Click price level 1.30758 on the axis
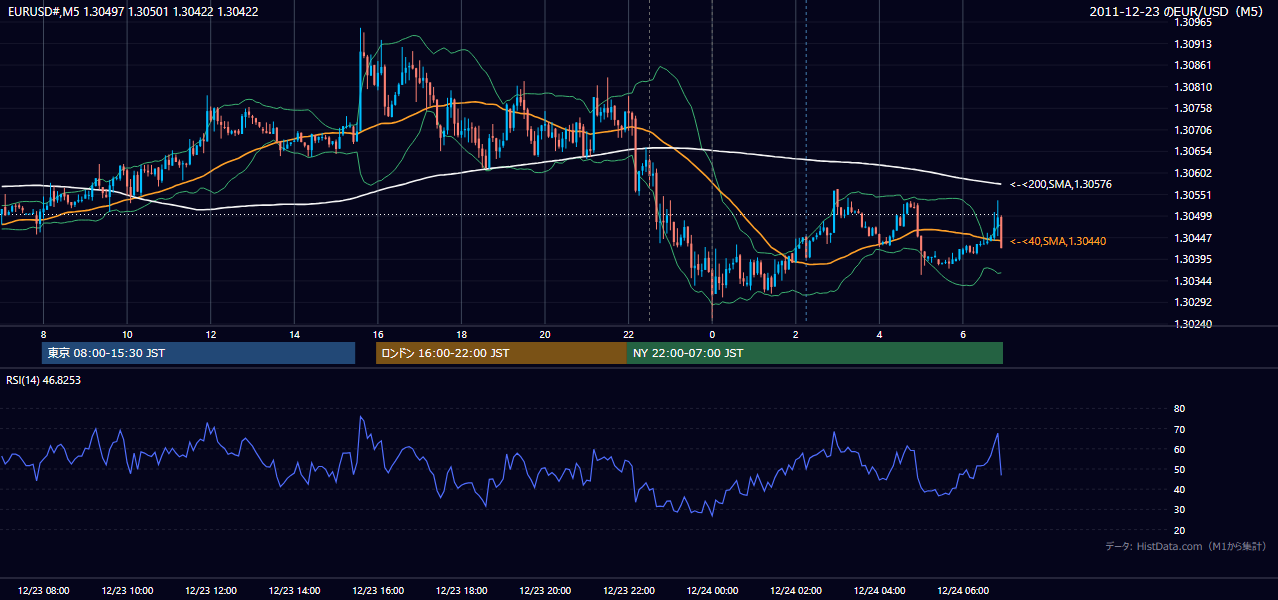 pyautogui.click(x=1195, y=108)
